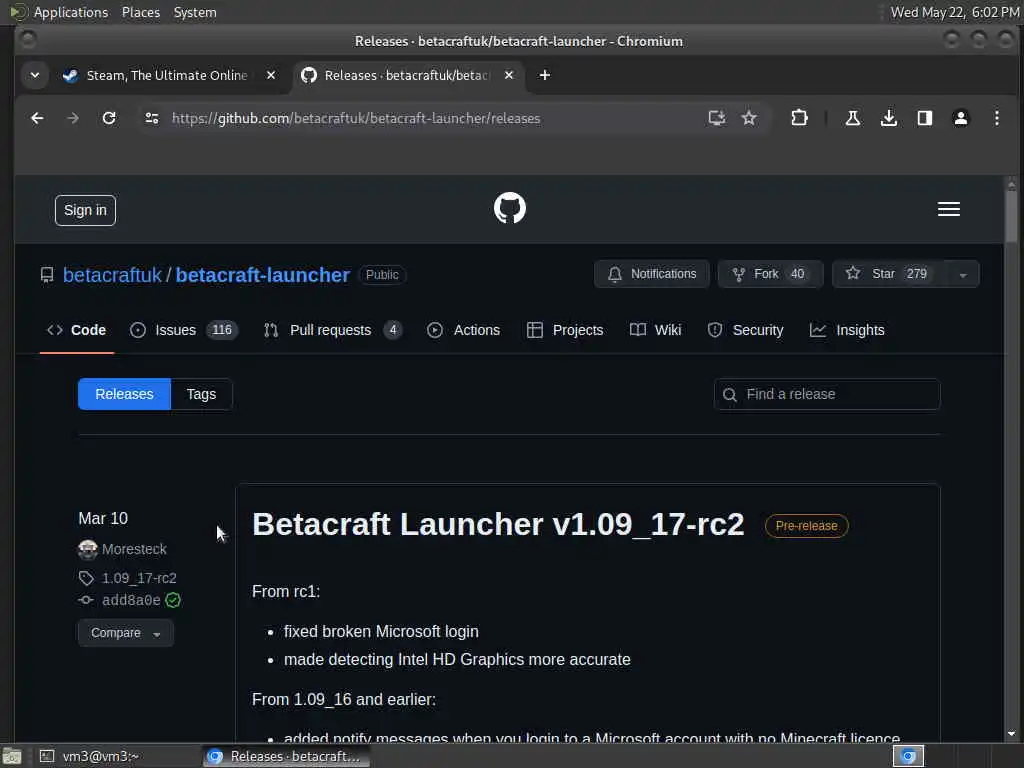Star the repository

click(x=889, y=274)
